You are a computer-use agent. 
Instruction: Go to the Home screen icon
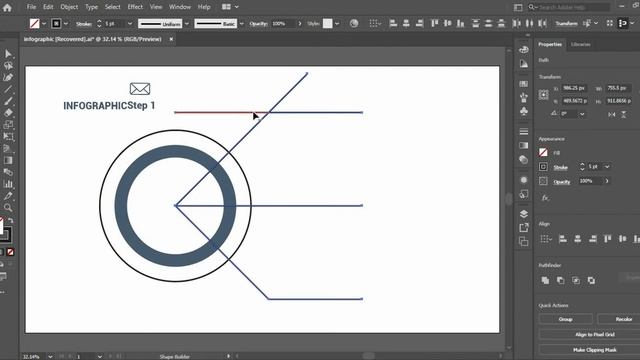(7, 7)
